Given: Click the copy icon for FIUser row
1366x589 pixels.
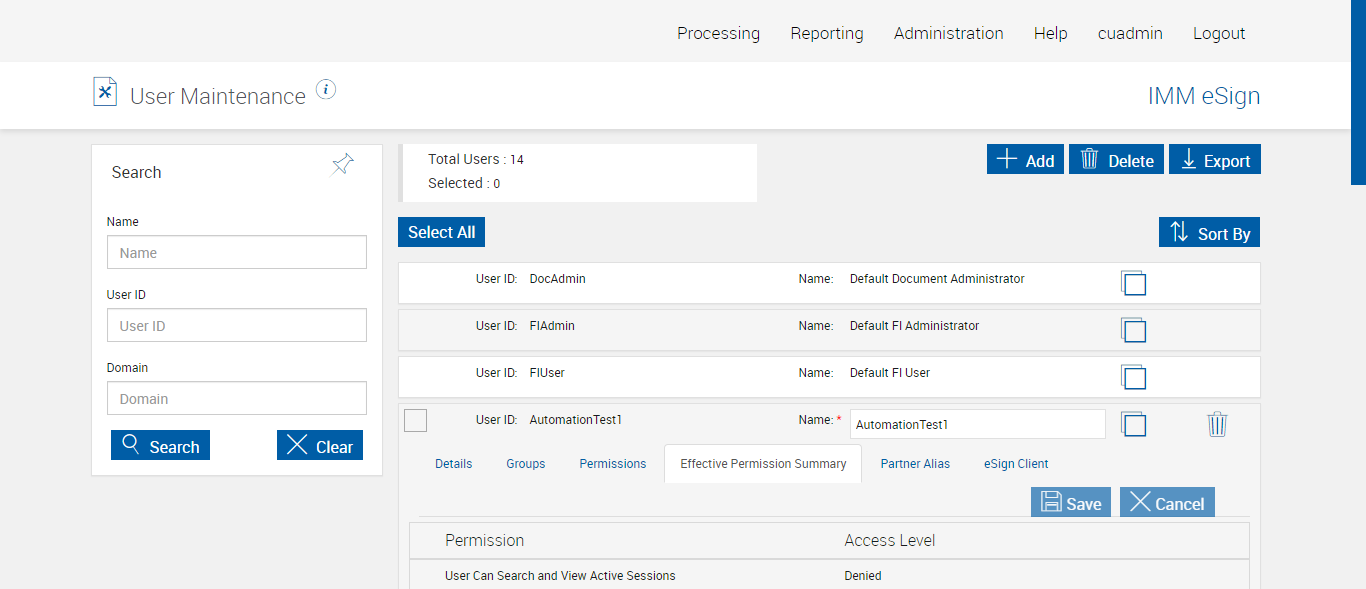Looking at the screenshot, I should point(1133,377).
